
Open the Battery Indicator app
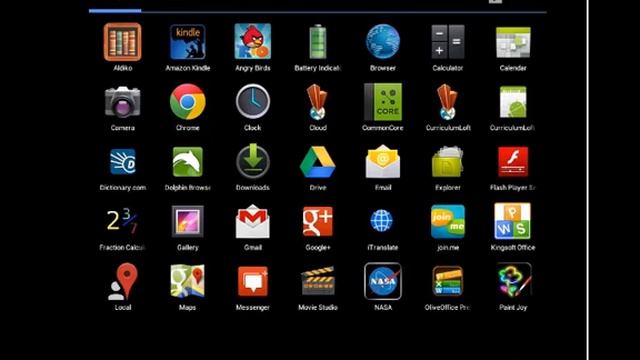tap(318, 41)
